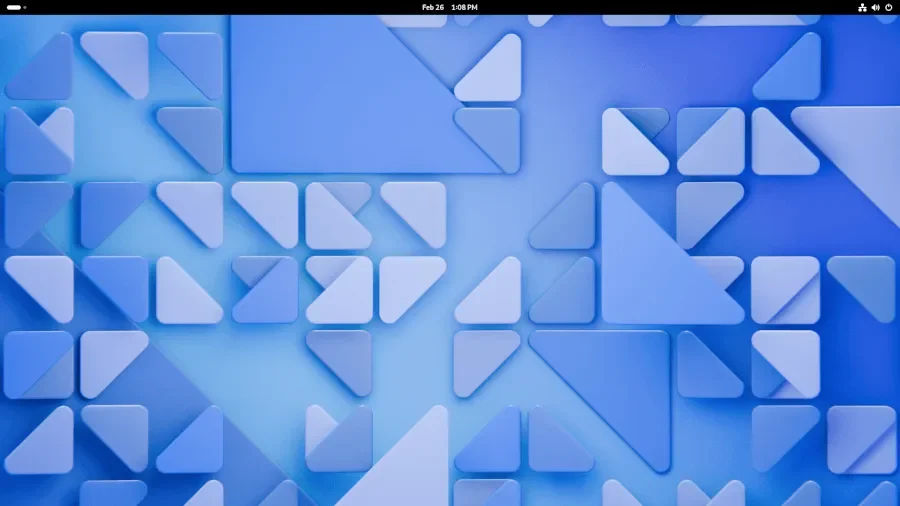Open the clock and calendar menu
900x506 pixels.
(449, 7)
